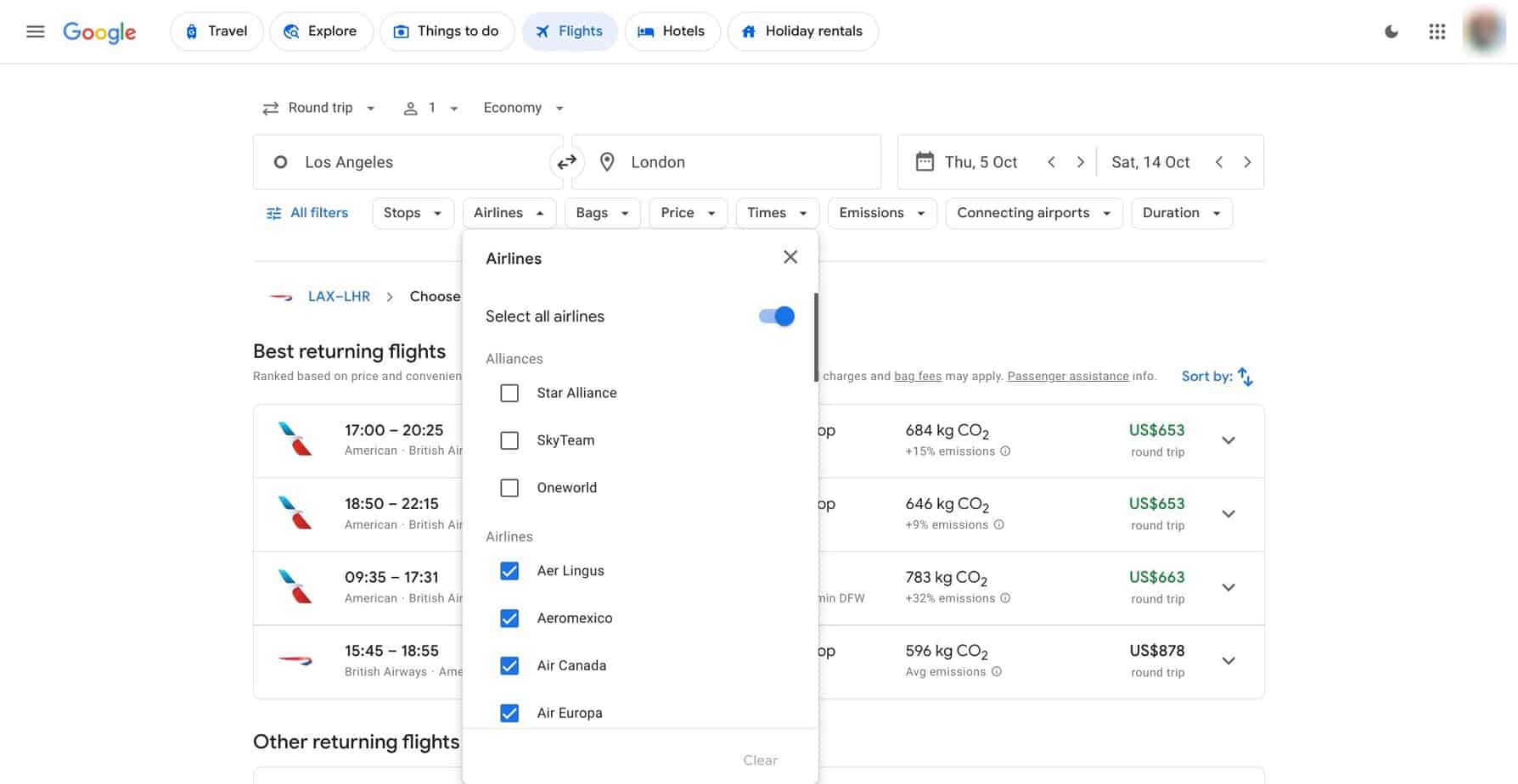Image resolution: width=1518 pixels, height=784 pixels.
Task: Check the Star Alliance checkbox
Action: coord(509,394)
